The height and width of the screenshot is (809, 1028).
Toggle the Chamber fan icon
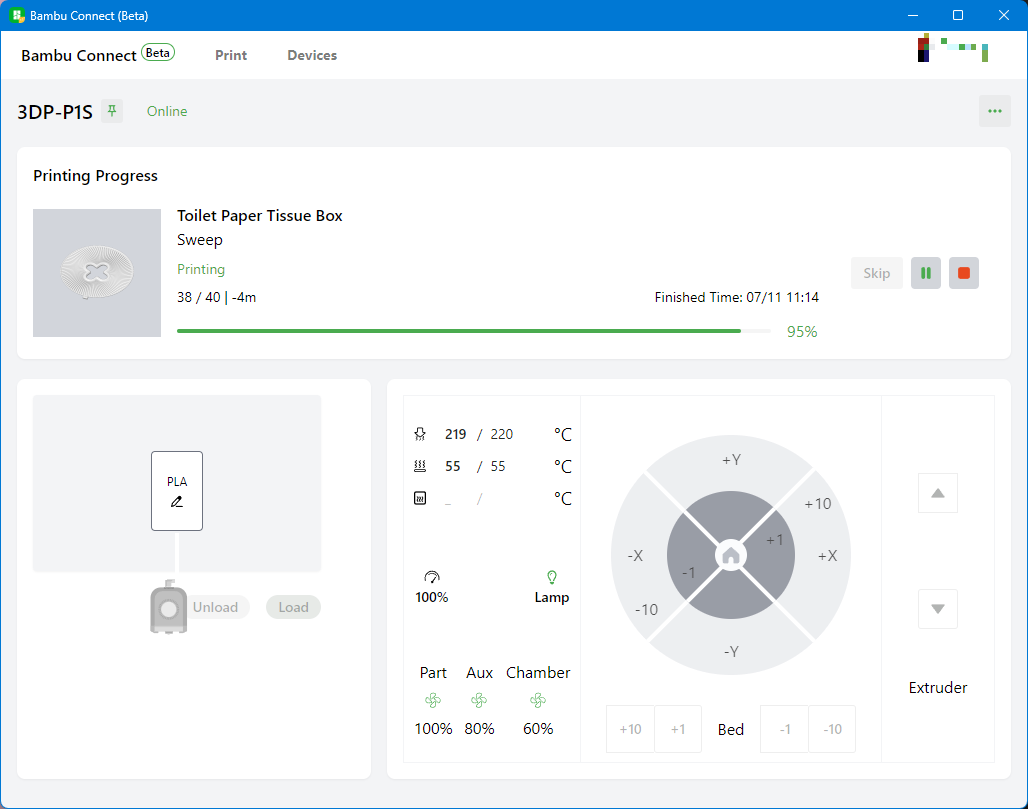[x=538, y=700]
